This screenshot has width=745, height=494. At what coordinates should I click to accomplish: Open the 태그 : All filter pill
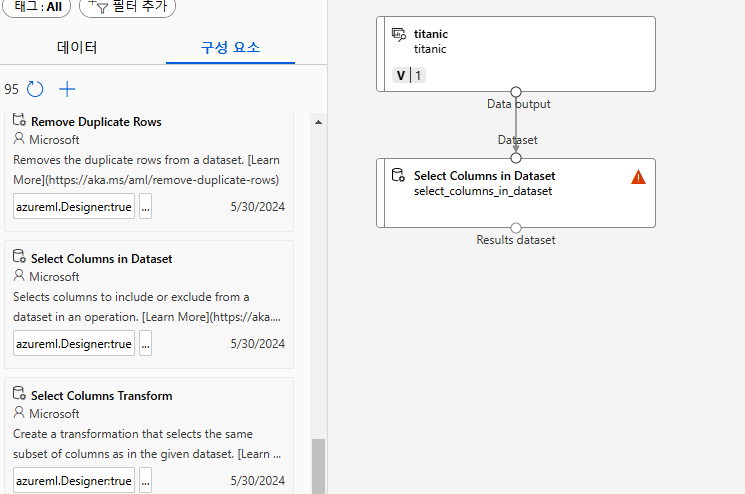pos(37,7)
